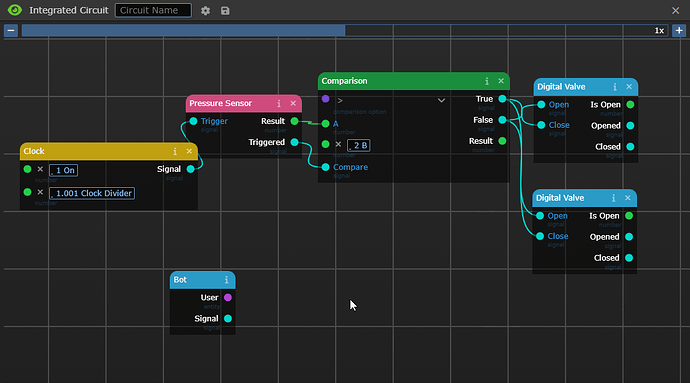This screenshot has height=383, width=690.
Task: Edit the '1.001 Clock Divider' value field
Action: pyautogui.click(x=92, y=193)
